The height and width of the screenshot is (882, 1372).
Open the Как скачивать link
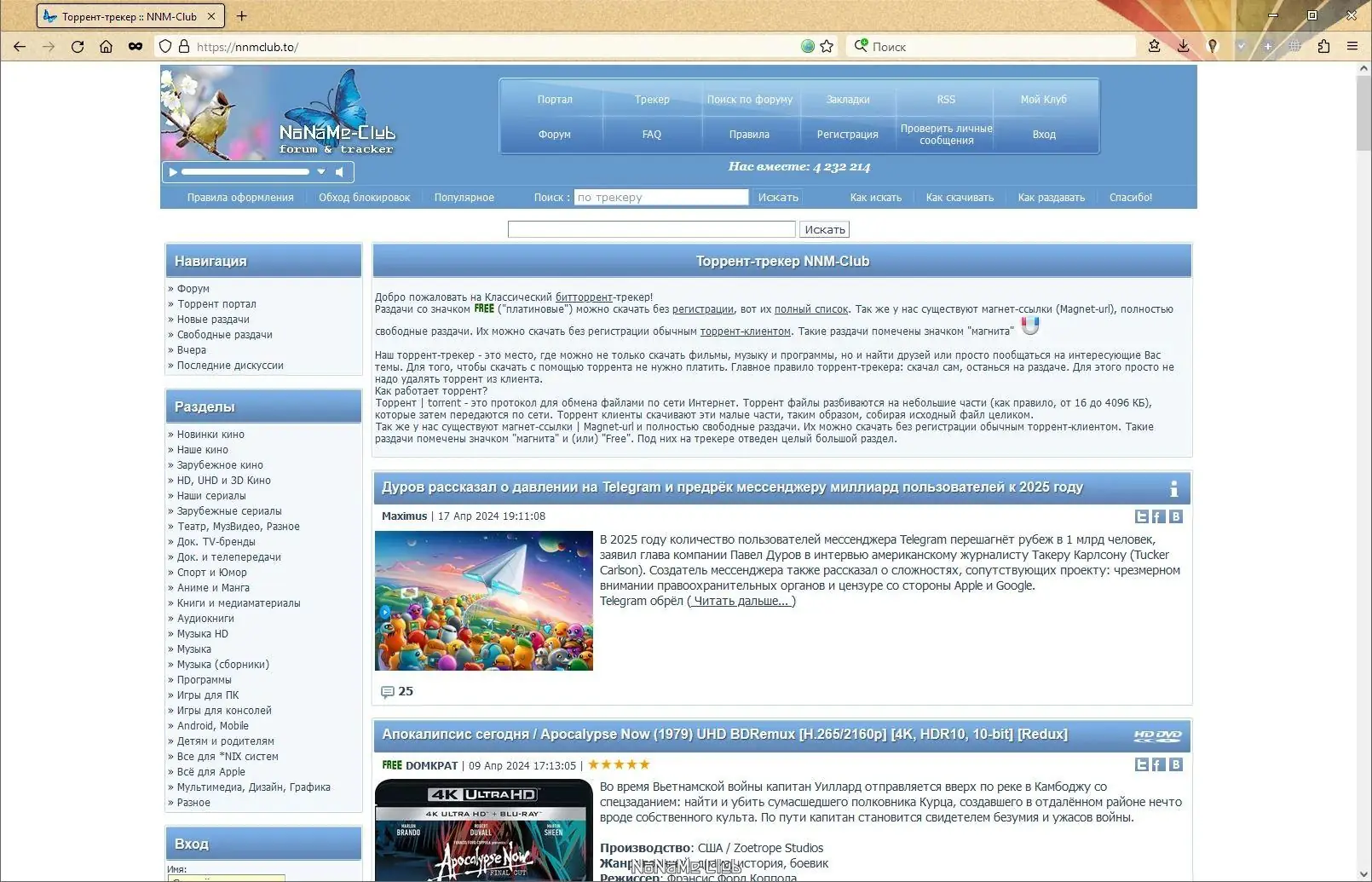tap(960, 198)
